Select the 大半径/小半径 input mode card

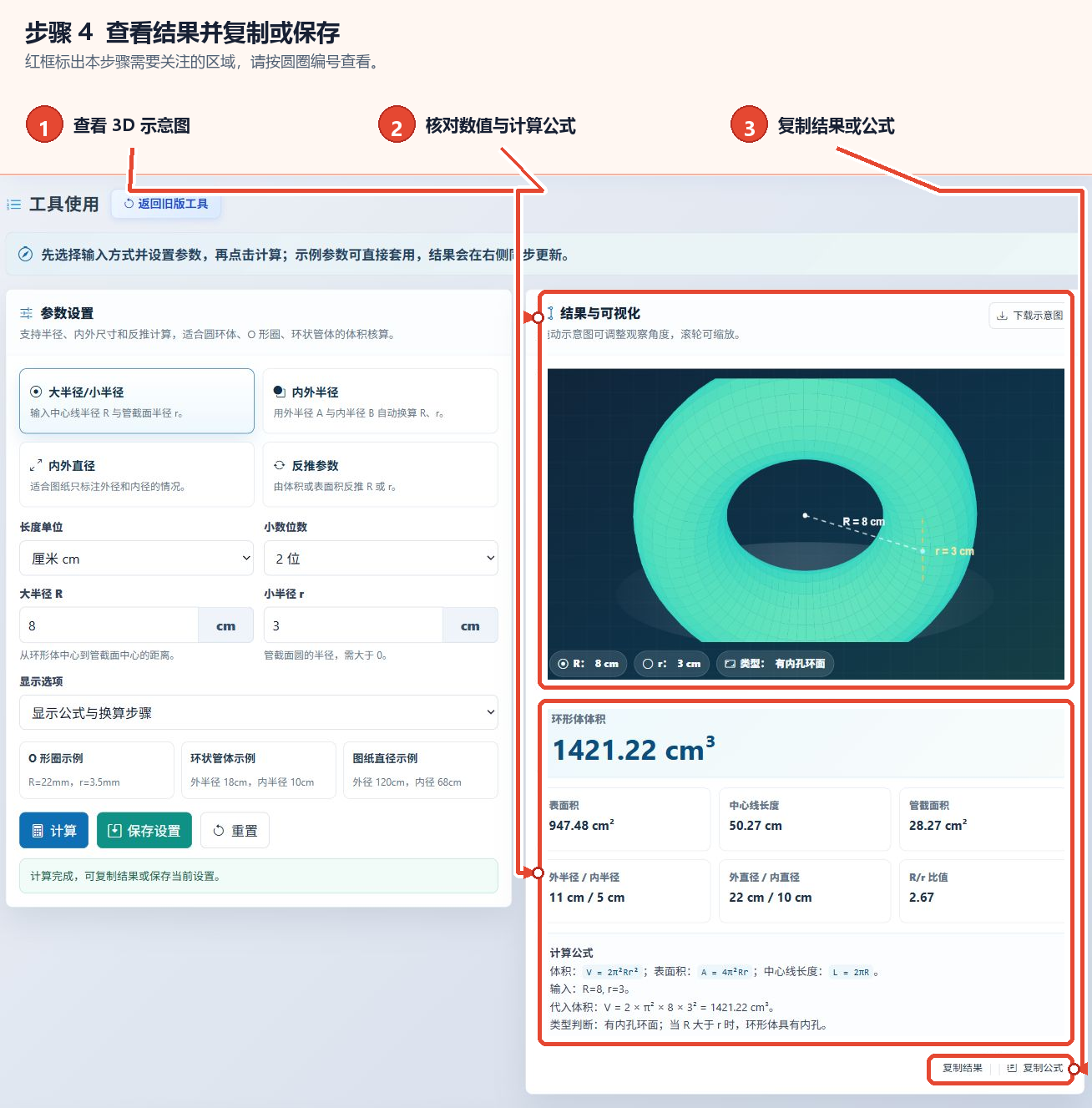coord(137,401)
